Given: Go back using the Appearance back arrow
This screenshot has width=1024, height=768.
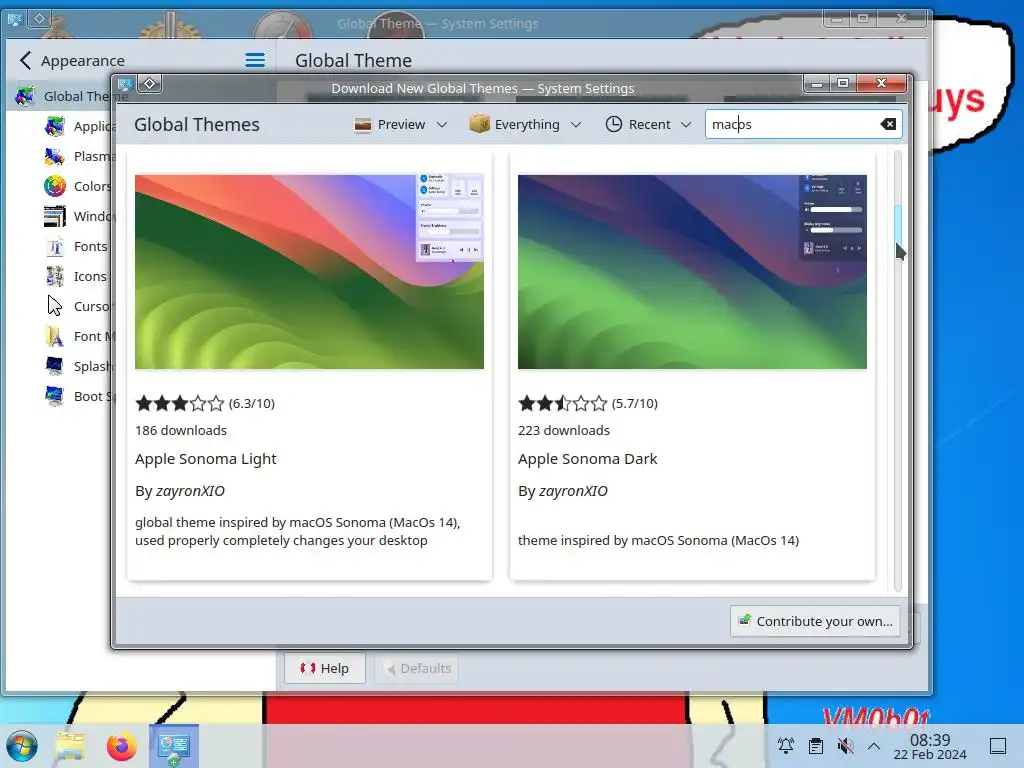Looking at the screenshot, I should (25, 61).
